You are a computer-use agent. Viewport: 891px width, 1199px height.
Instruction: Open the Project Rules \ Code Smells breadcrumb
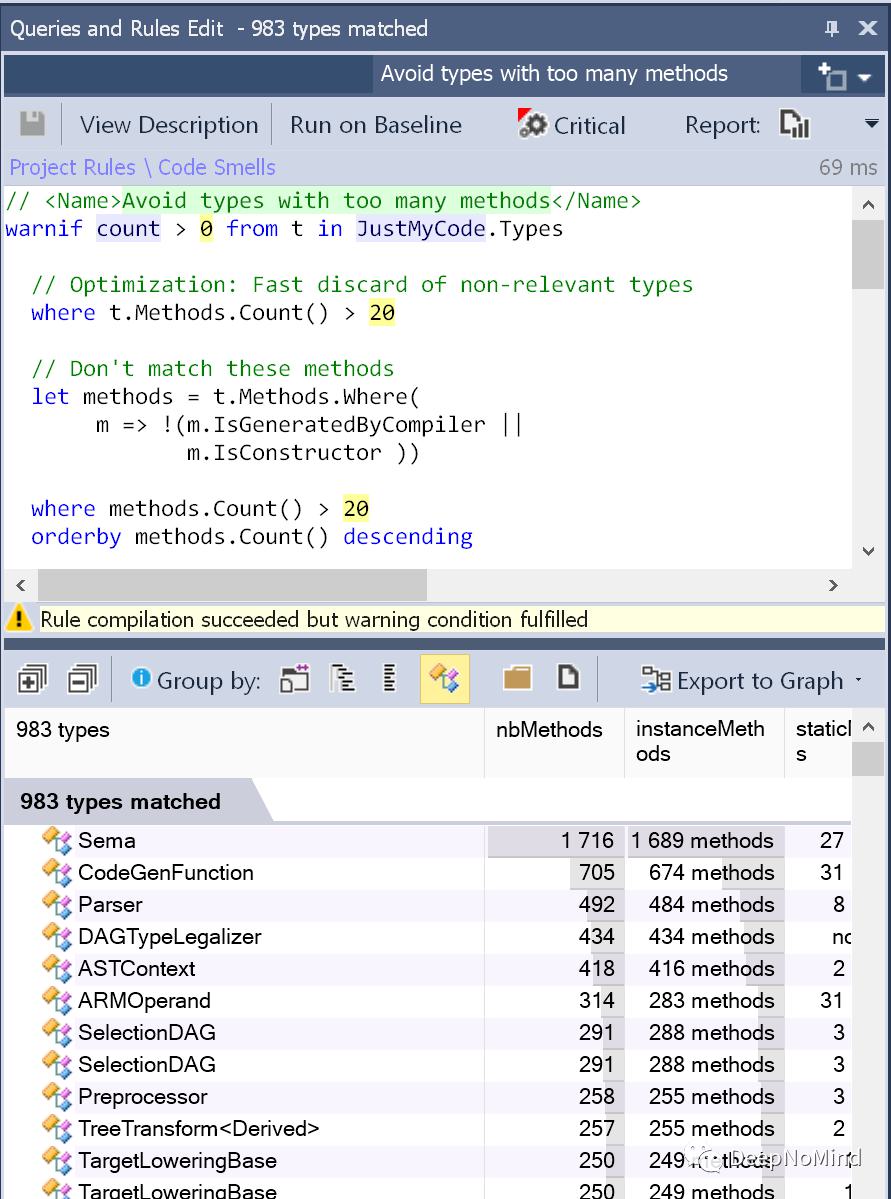143,167
